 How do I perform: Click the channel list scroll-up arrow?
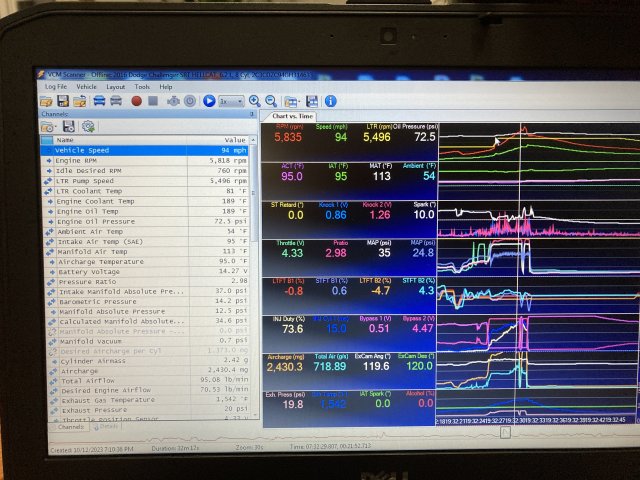coord(253,140)
